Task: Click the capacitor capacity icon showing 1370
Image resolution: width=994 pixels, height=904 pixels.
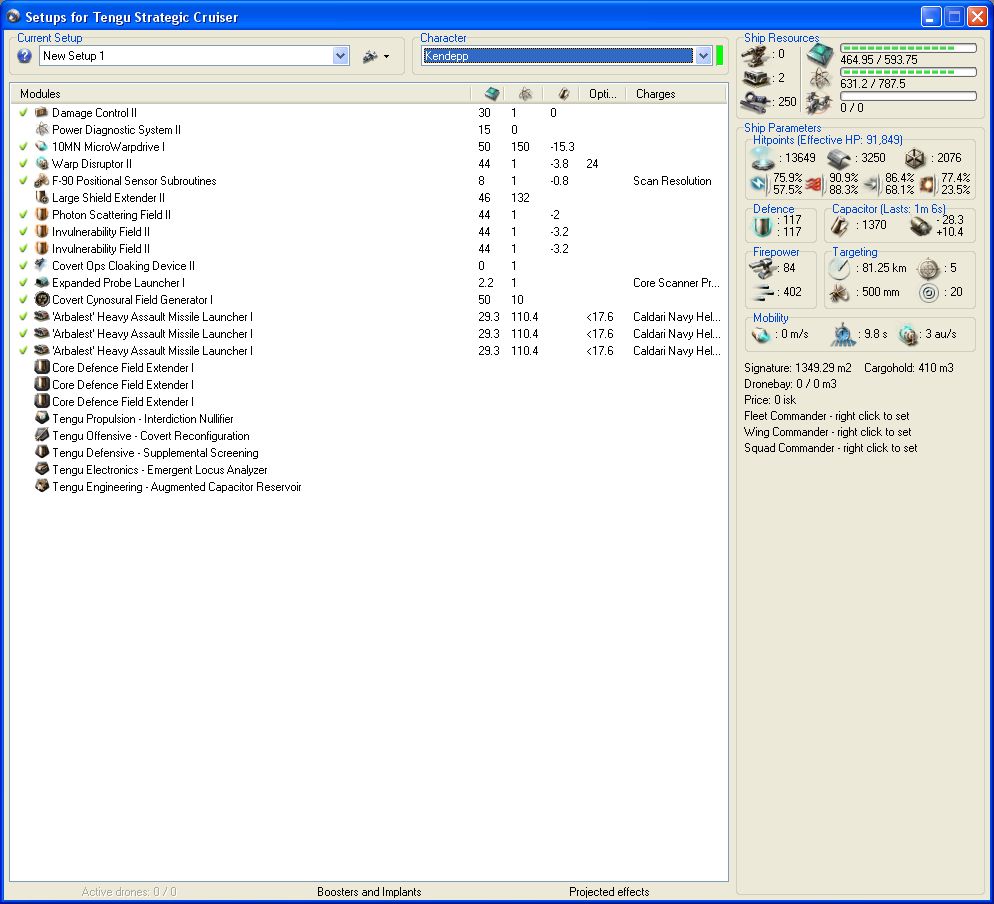Action: [840, 226]
